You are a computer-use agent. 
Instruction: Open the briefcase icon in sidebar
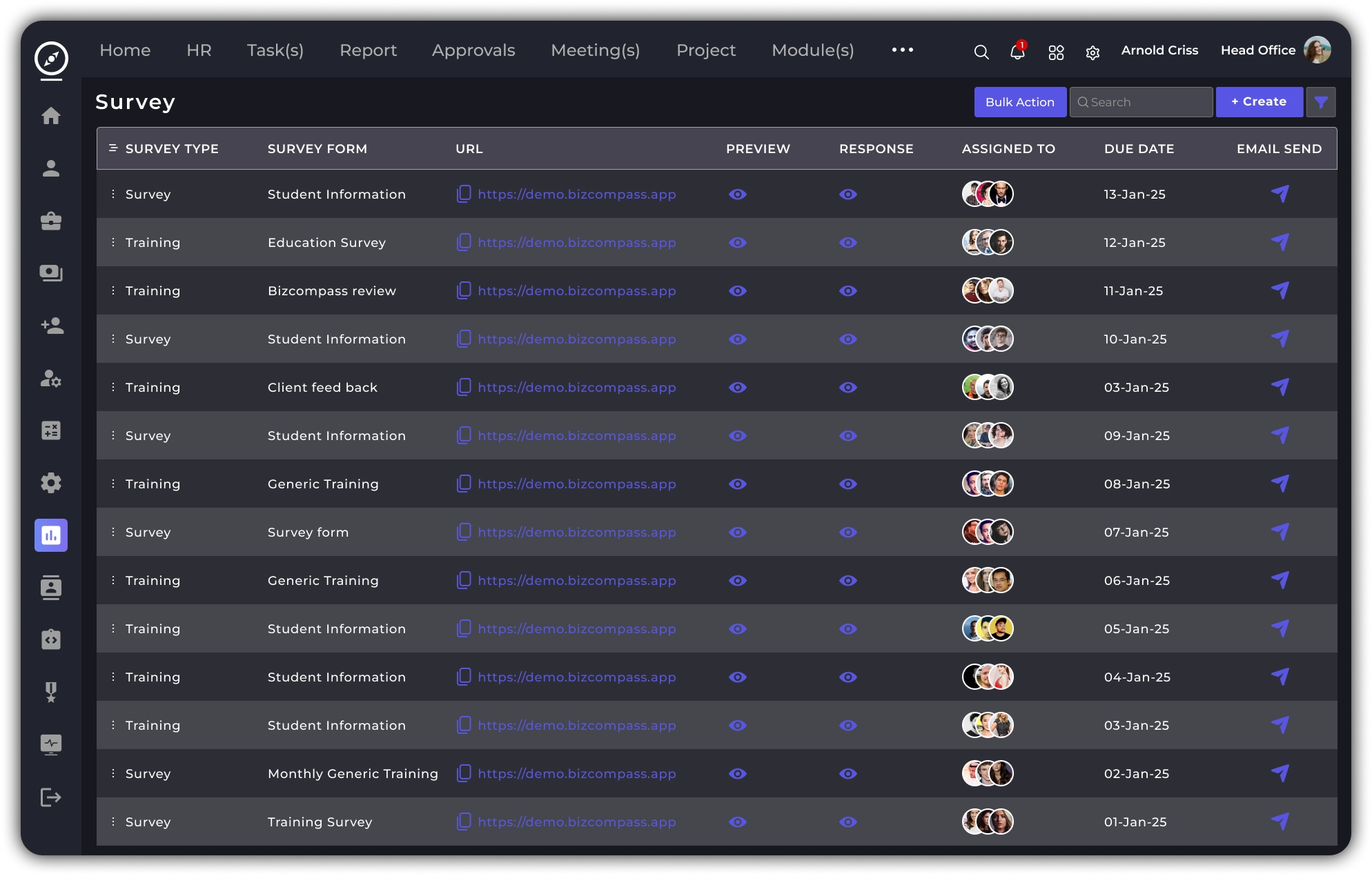point(51,221)
